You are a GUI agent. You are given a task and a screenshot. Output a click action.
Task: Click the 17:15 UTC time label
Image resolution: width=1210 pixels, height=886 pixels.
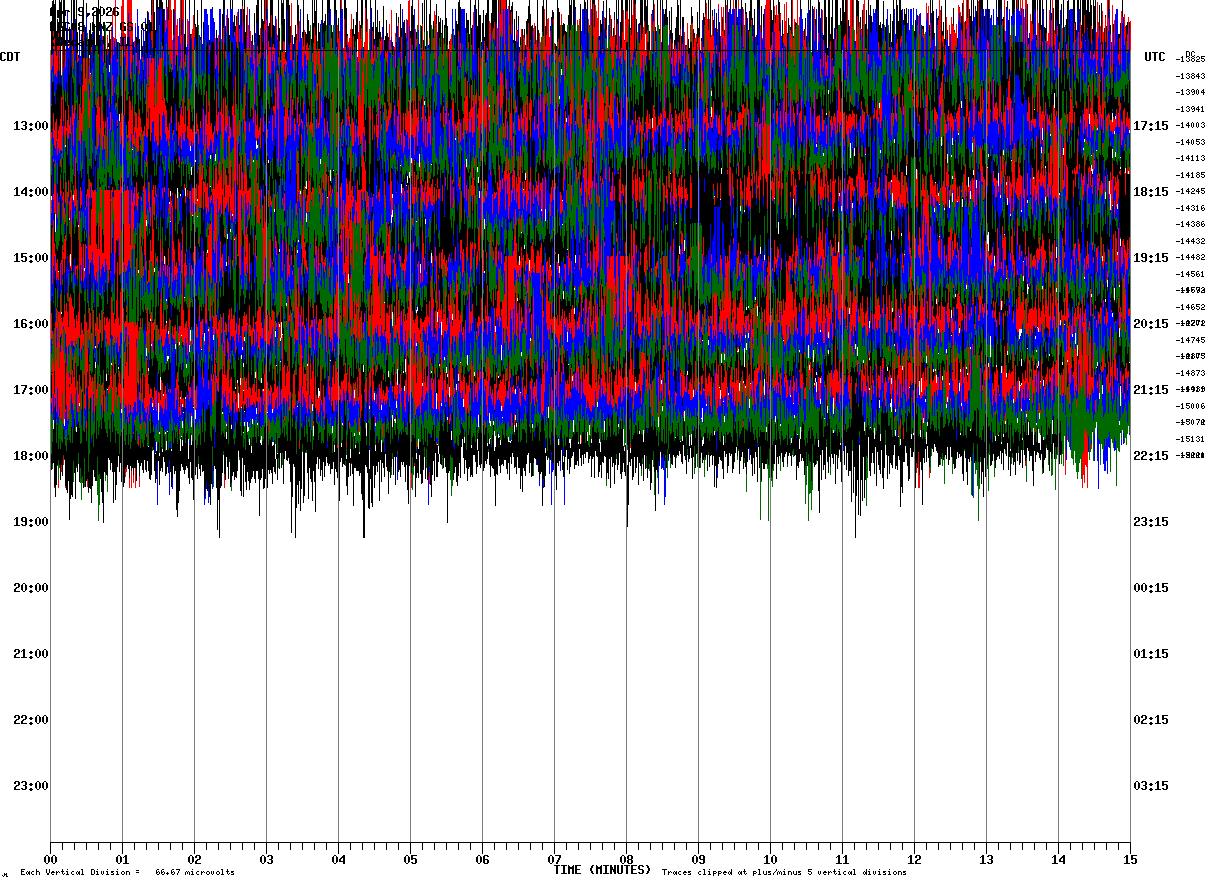pos(1151,126)
